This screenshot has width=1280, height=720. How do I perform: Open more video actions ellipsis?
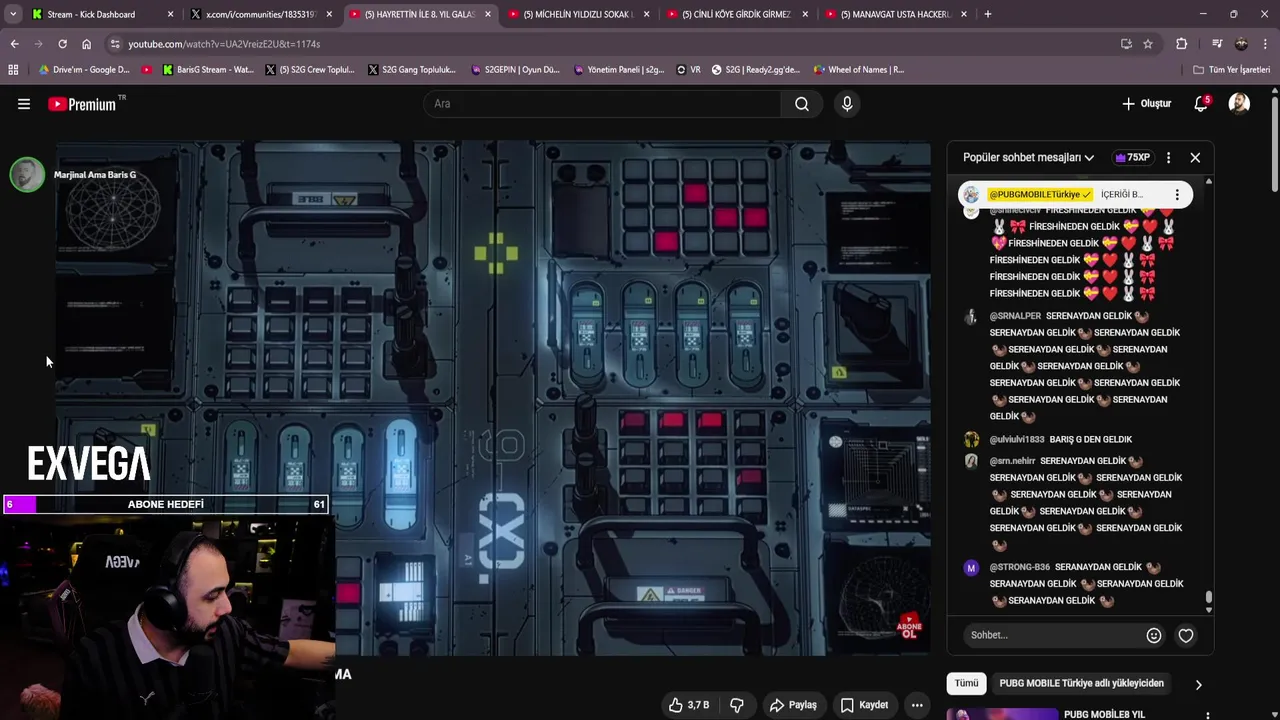coord(917,705)
